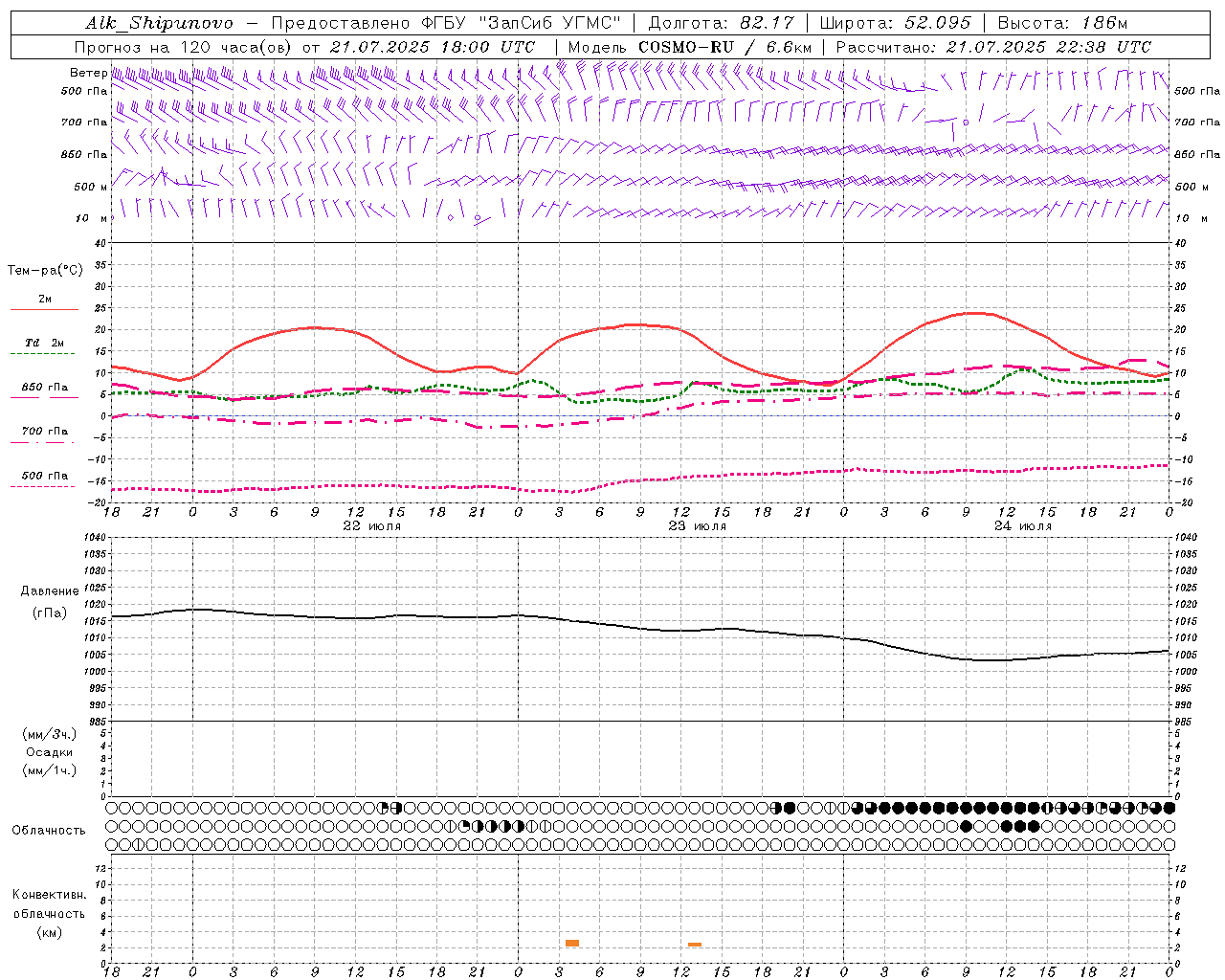Viewport: 1225px width, 980px height.
Task: Click the Осадки precipitation label
Action: pyautogui.click(x=49, y=752)
